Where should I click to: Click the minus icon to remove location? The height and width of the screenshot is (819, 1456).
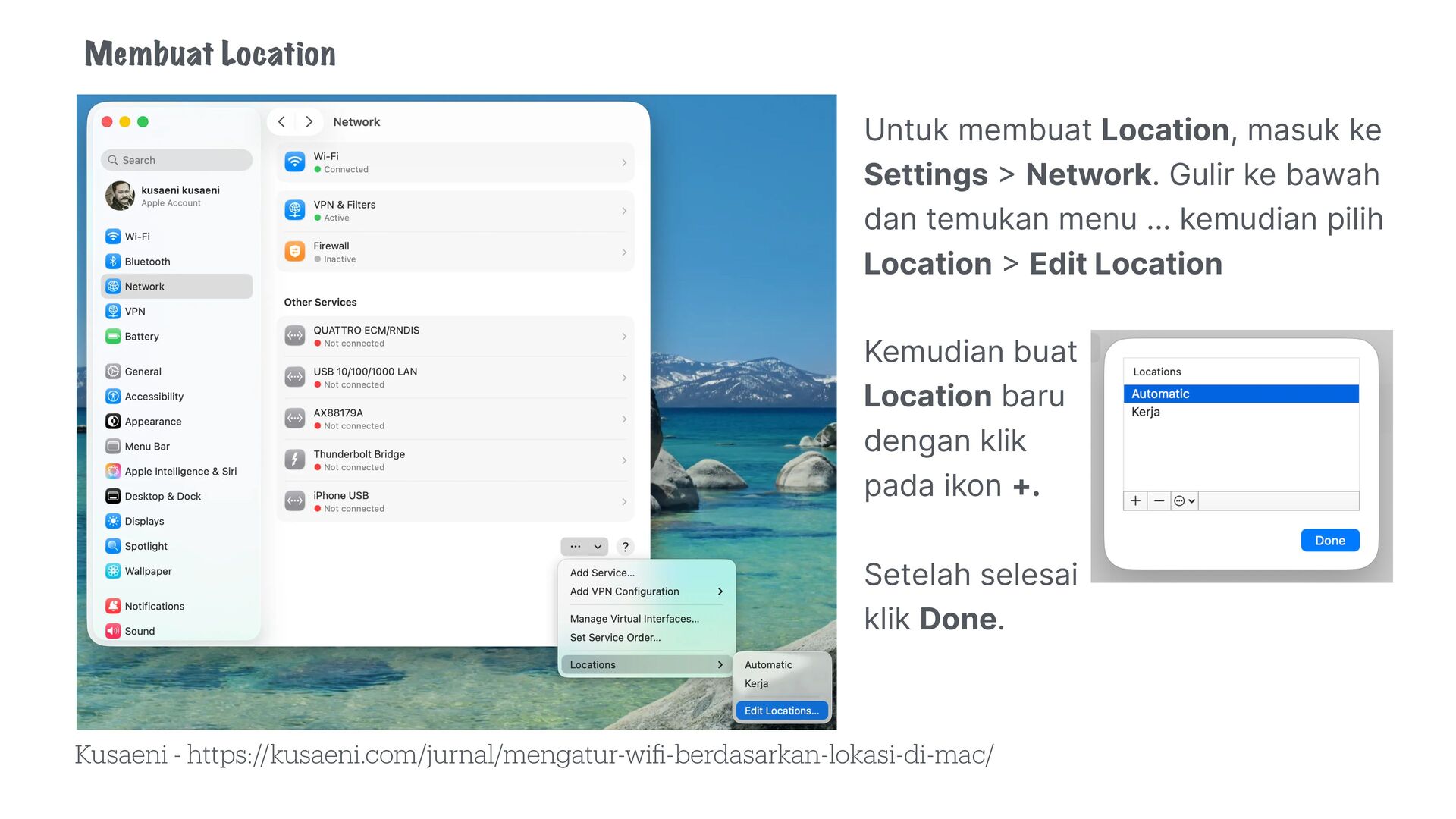1159,501
